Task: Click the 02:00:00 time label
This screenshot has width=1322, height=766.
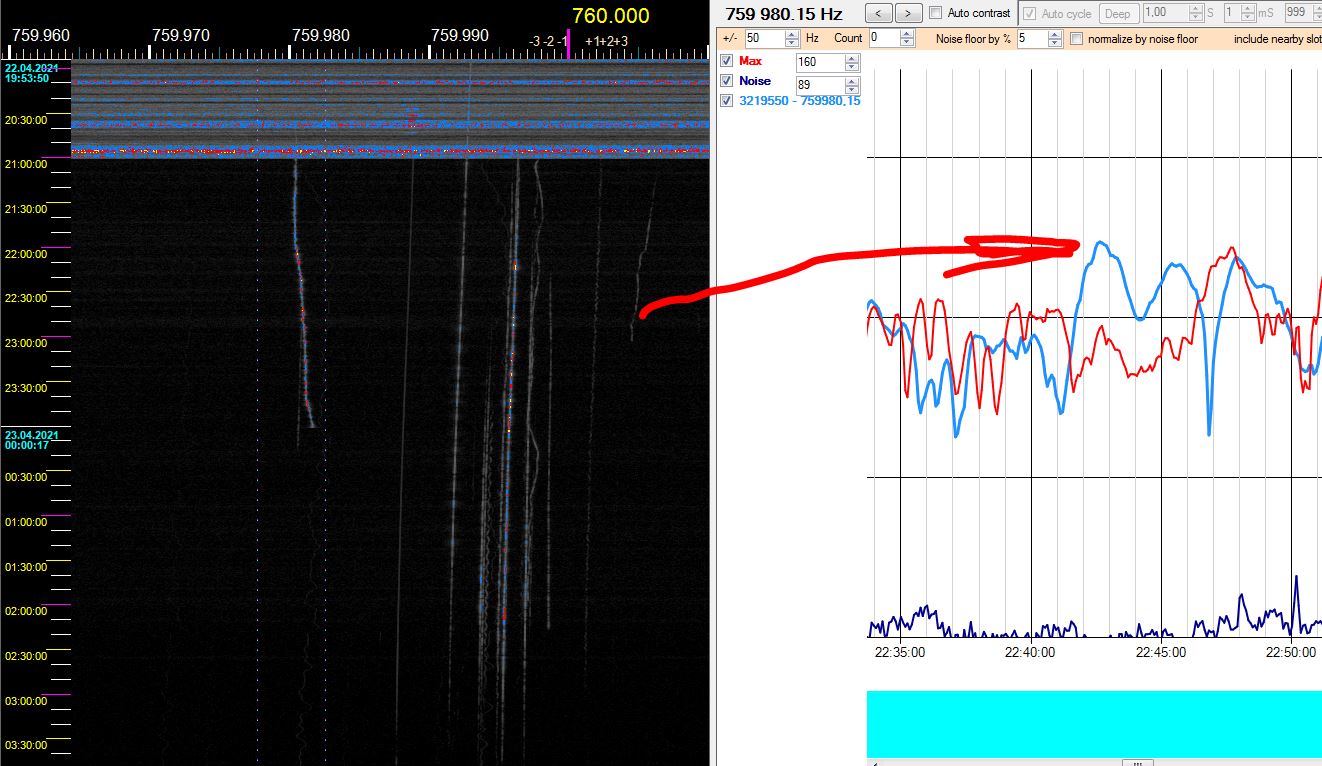Action: point(25,611)
